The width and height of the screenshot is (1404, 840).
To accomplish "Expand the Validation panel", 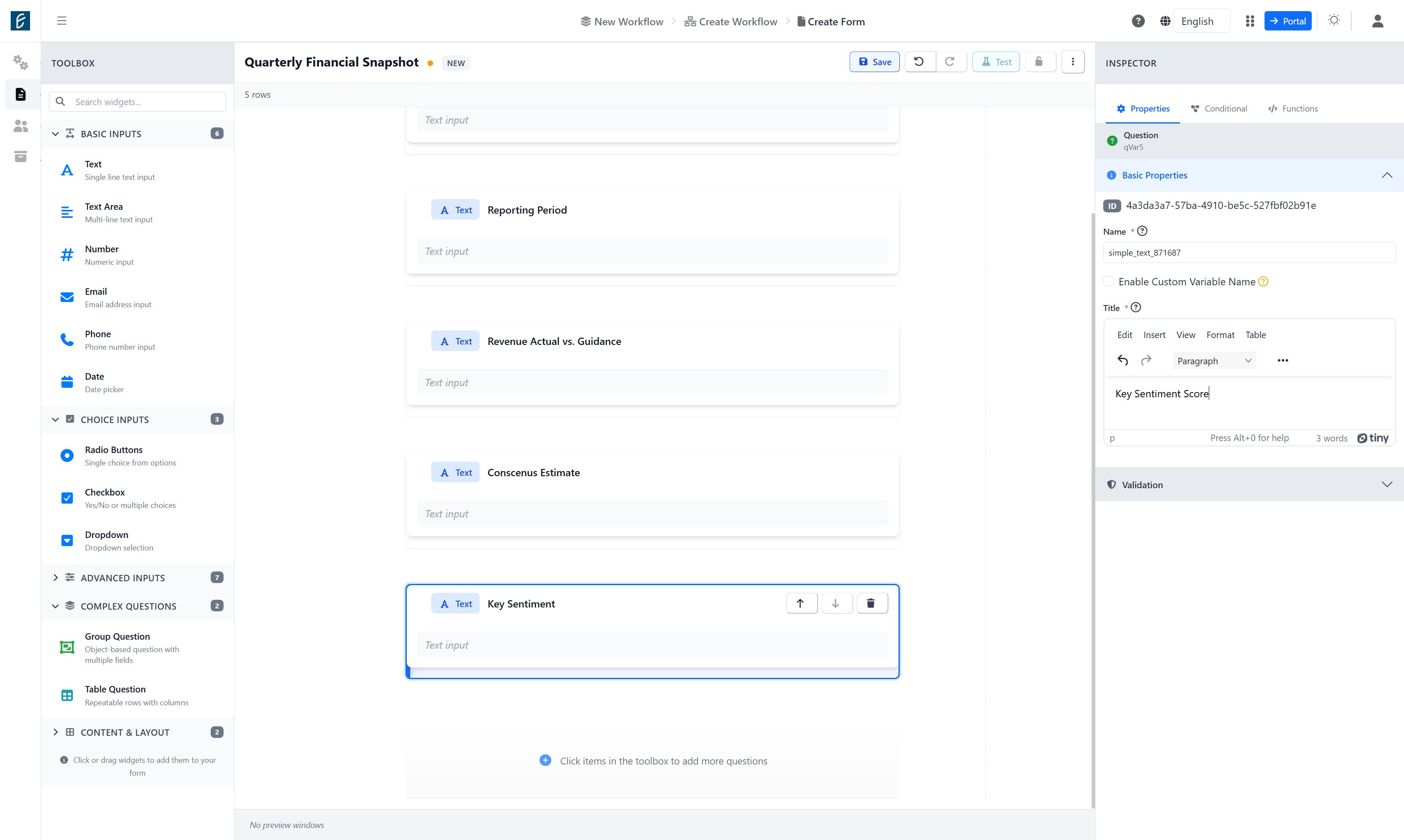I will [x=1250, y=484].
